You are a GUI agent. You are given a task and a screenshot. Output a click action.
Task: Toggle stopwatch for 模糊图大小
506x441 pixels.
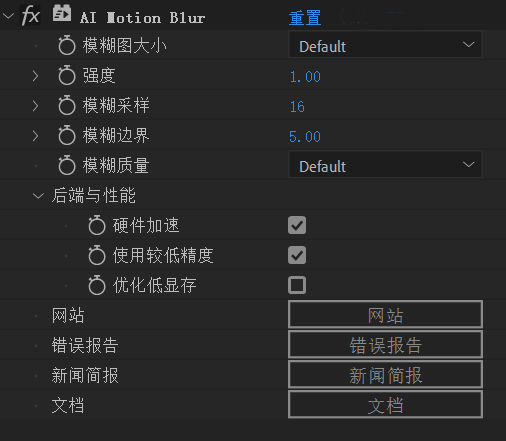point(67,45)
